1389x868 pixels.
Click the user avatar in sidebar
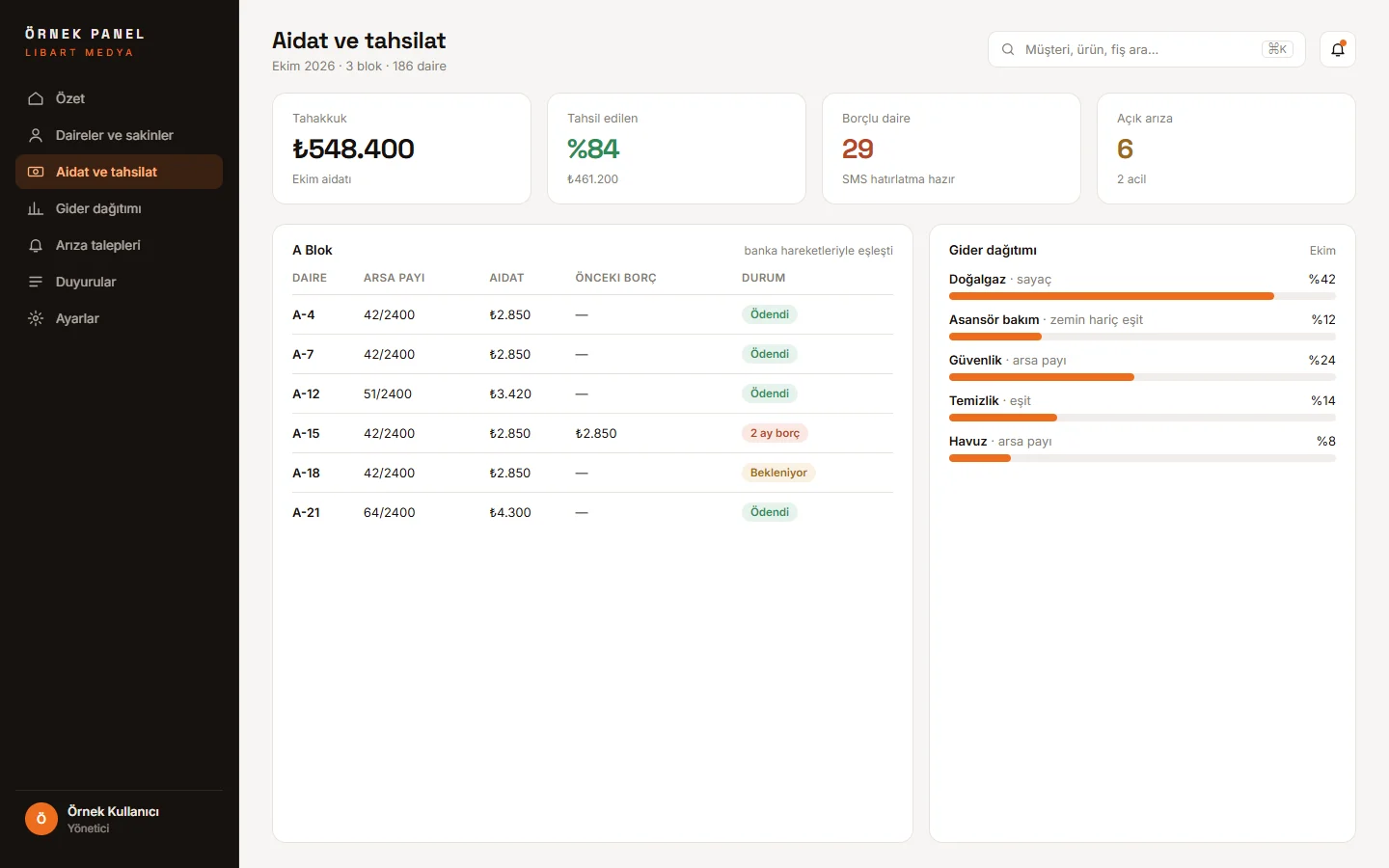point(41,819)
